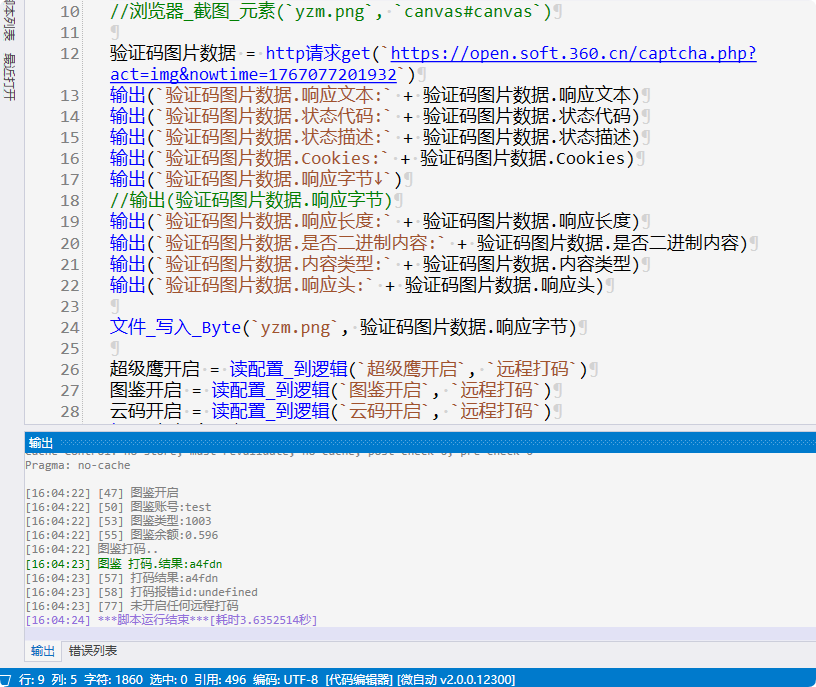Click the 编码: UTF-8 status bar item
The width and height of the screenshot is (816, 687).
pyautogui.click(x=286, y=680)
